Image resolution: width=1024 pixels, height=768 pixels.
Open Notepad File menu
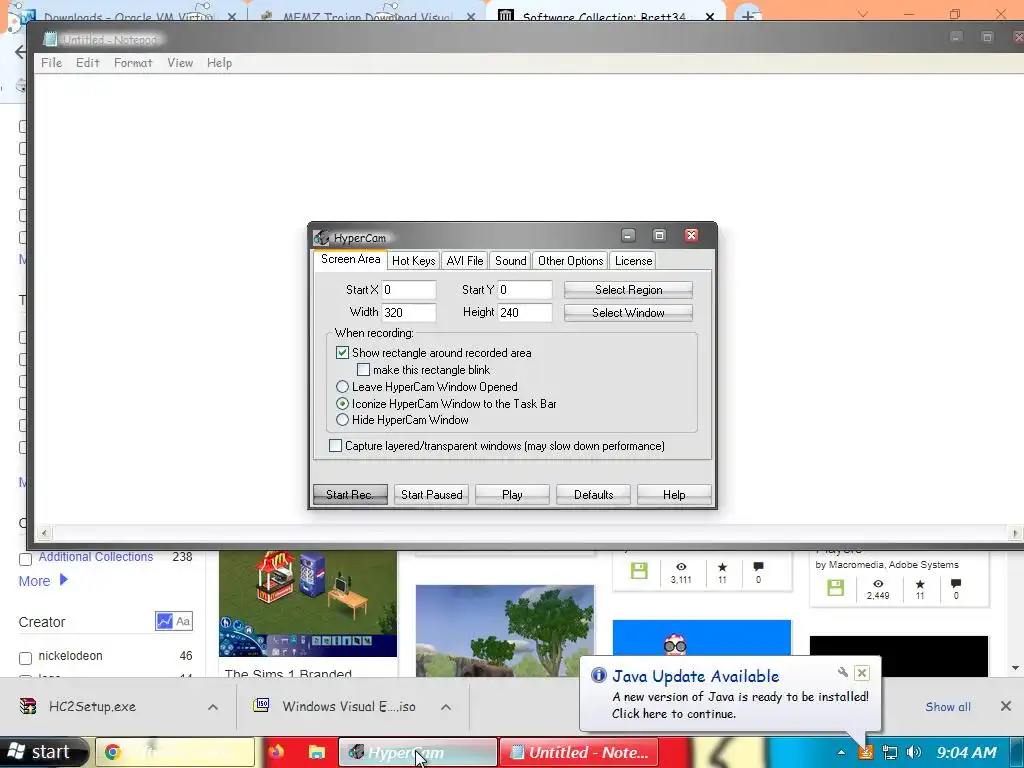click(x=52, y=63)
